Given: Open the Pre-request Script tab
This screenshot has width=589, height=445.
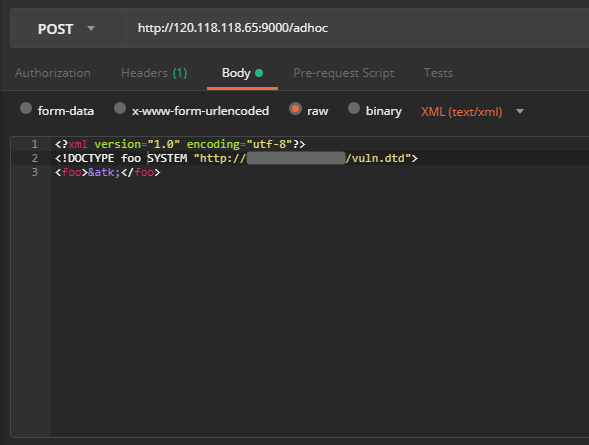Looking at the screenshot, I should pyautogui.click(x=343, y=73).
